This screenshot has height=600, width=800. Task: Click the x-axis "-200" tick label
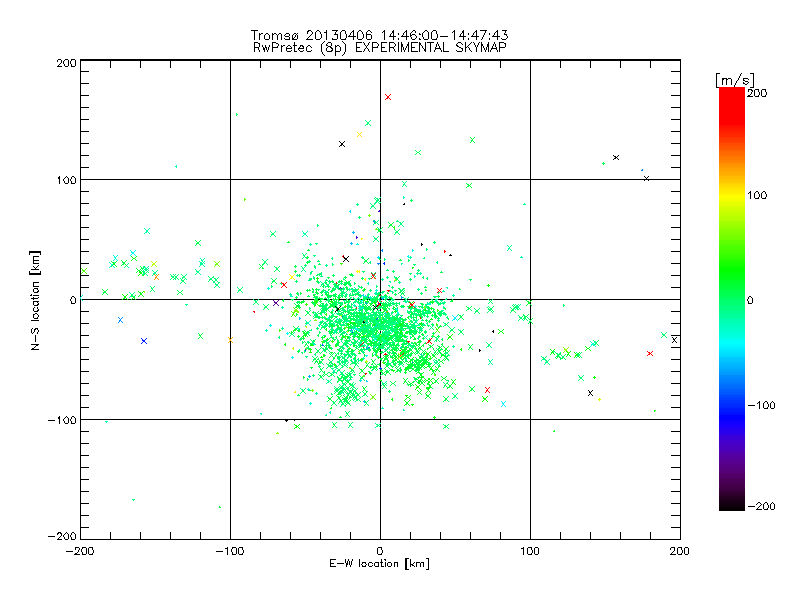point(80,551)
